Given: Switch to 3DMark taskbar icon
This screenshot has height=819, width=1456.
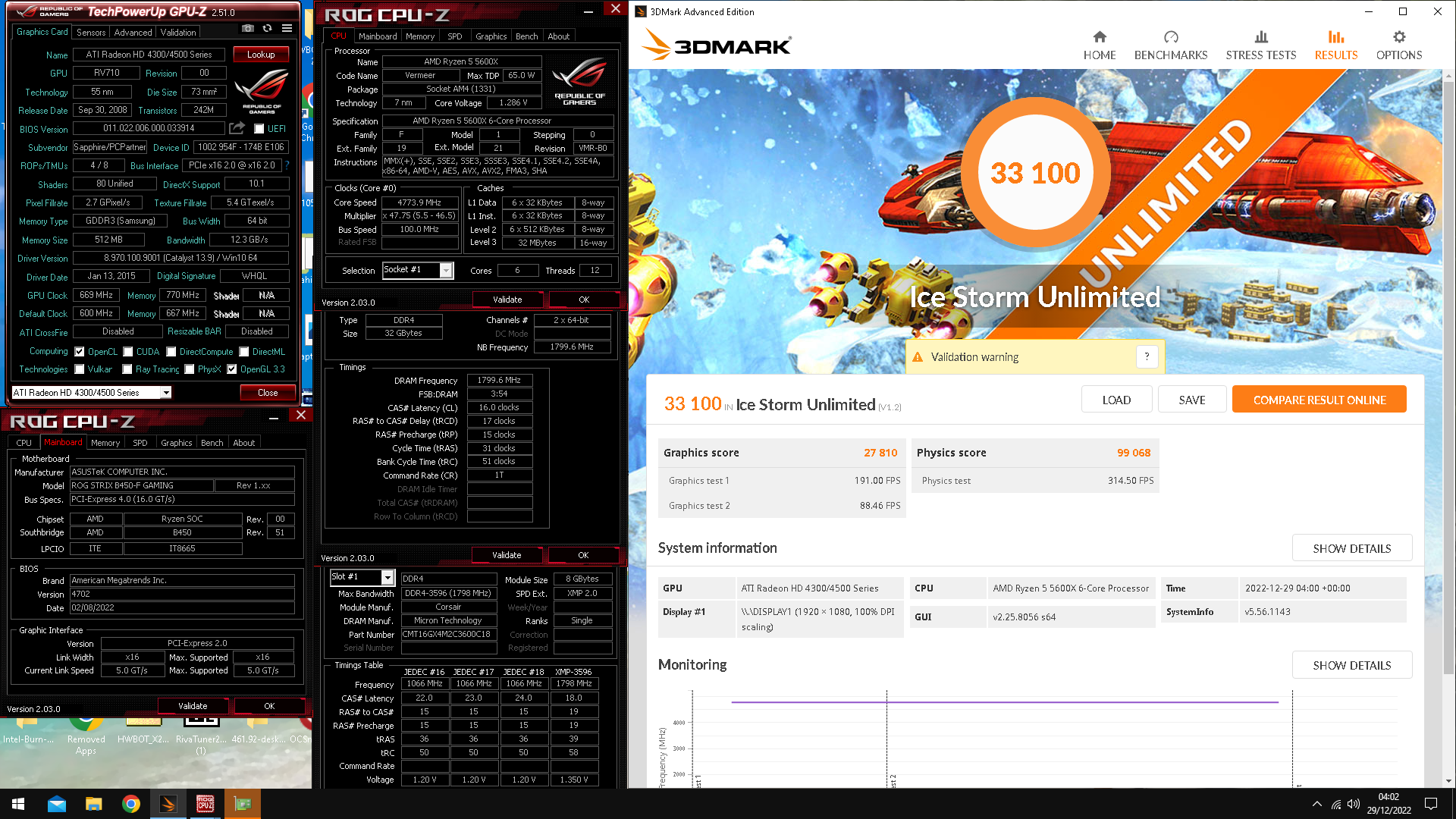Looking at the screenshot, I should click(x=168, y=804).
